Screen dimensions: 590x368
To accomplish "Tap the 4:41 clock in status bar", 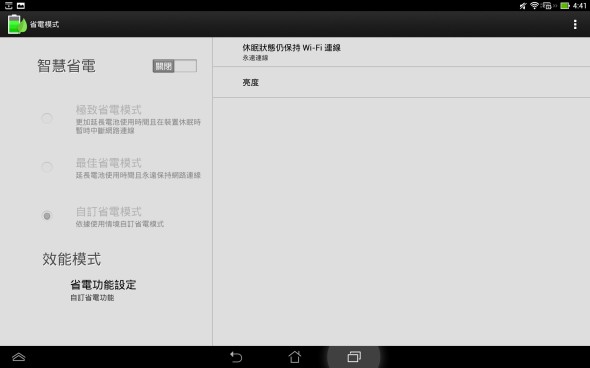I will click(x=579, y=6).
